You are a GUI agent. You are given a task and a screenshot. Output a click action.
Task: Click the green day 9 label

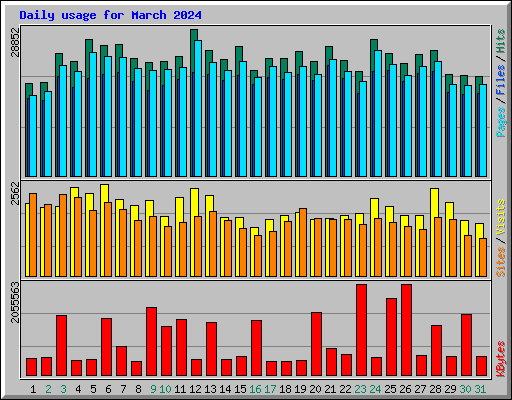point(153,389)
